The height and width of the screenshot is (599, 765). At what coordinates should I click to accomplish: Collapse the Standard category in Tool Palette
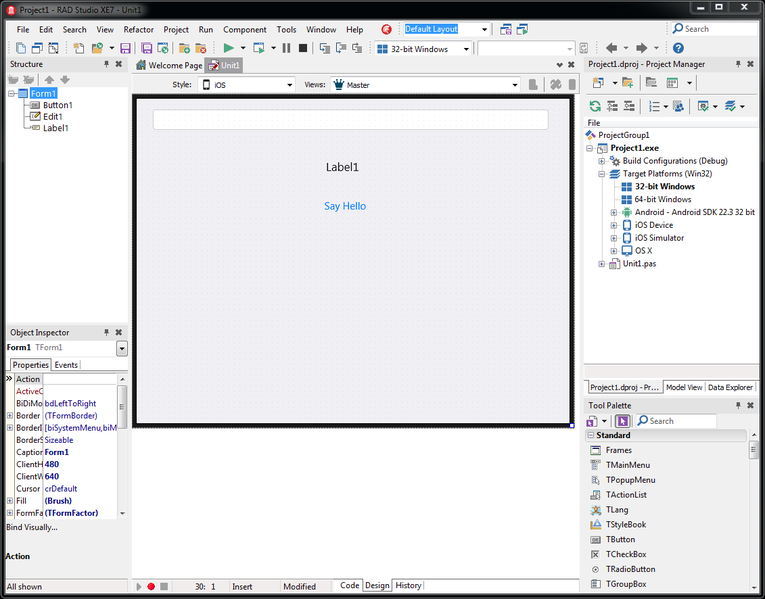pyautogui.click(x=591, y=435)
